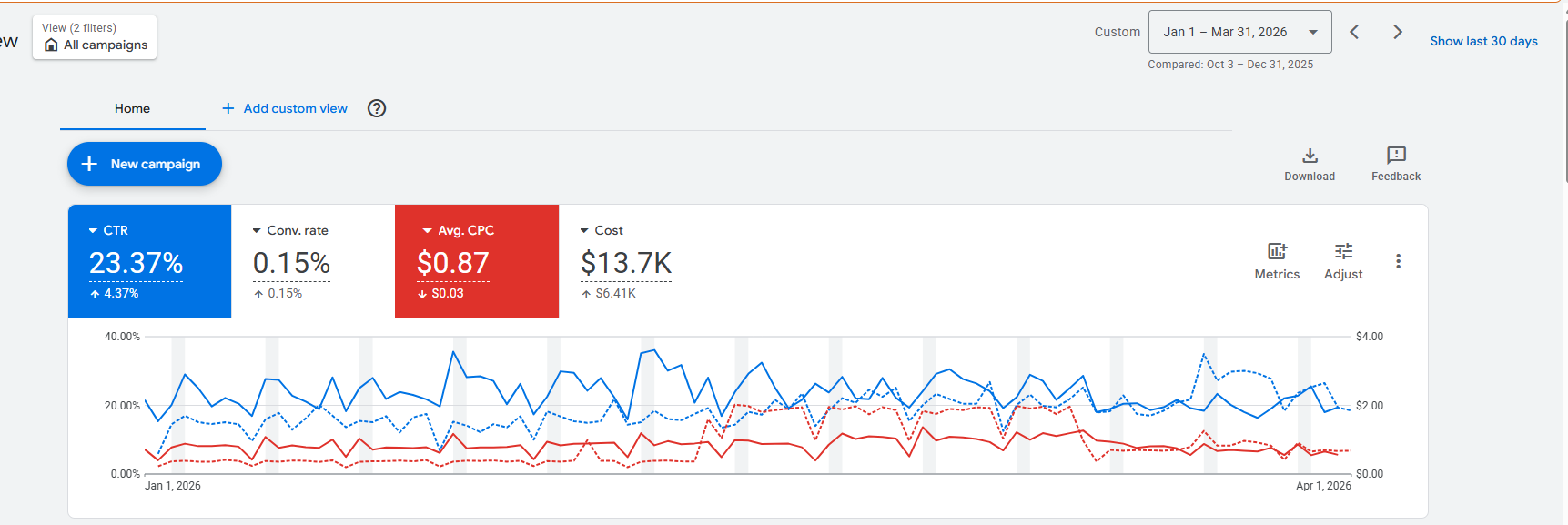Viewport: 1568px width, 525px height.
Task: Go to next date range arrow
Action: (1397, 32)
